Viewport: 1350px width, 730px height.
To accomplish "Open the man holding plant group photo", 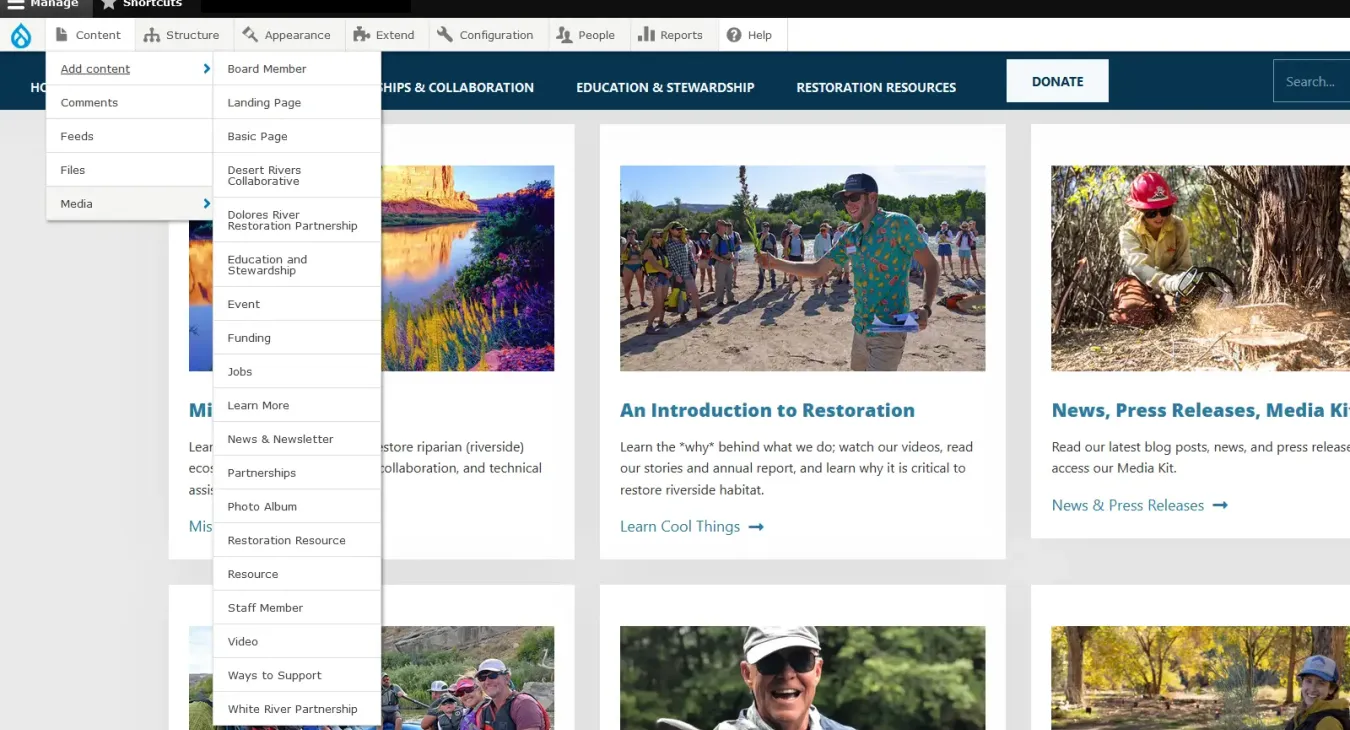I will pos(802,268).
